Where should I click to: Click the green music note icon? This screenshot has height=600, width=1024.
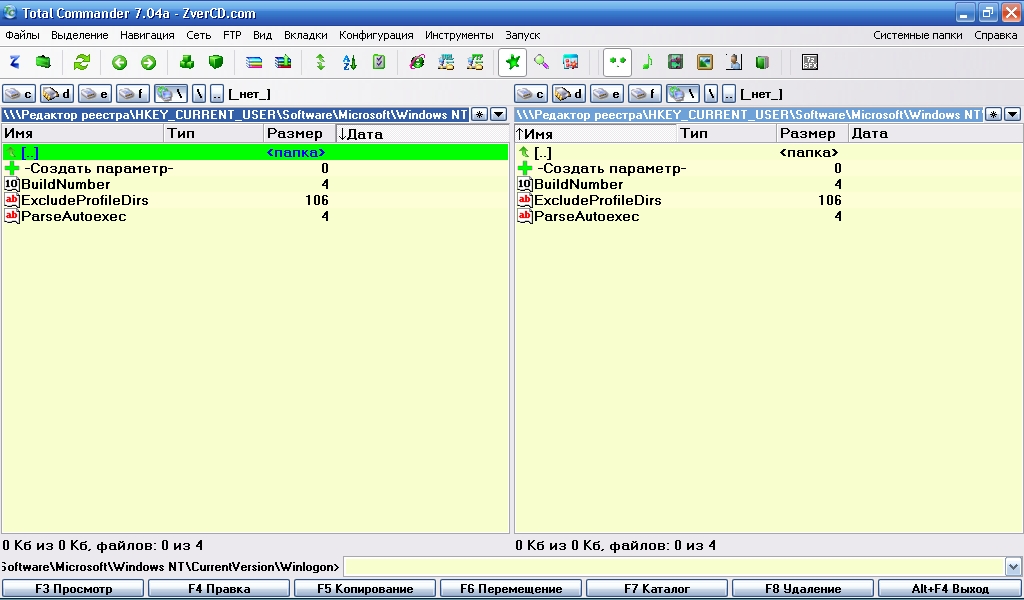pos(647,62)
